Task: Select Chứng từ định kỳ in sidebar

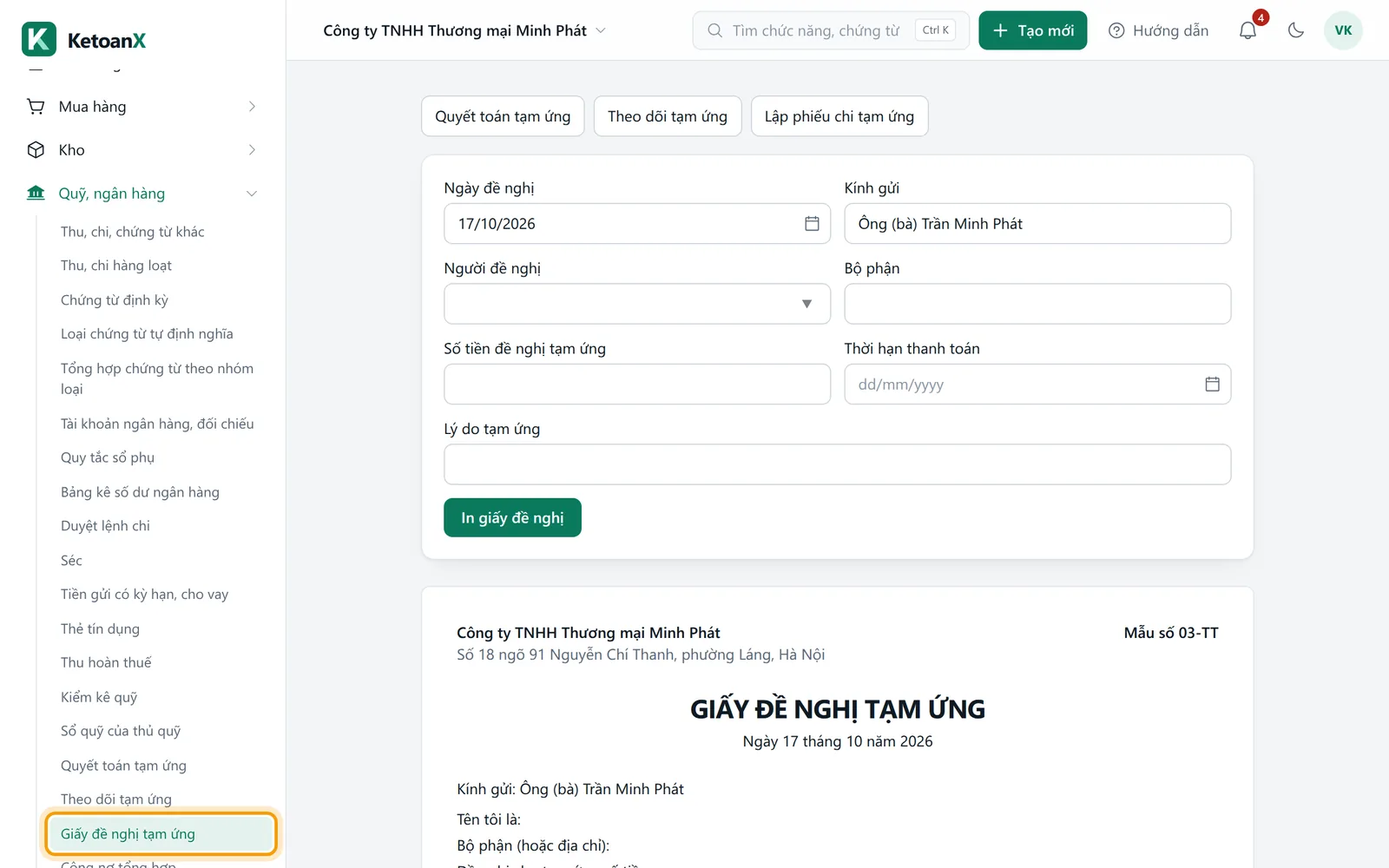Action: pyautogui.click(x=115, y=300)
